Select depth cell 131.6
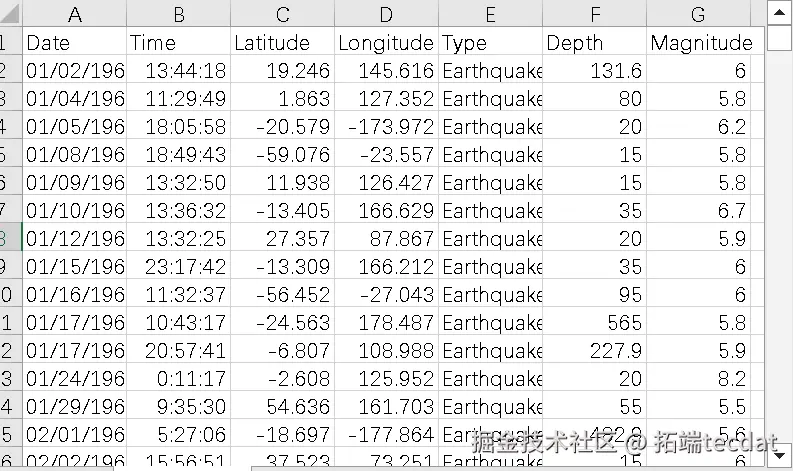The image size is (793, 471). point(595,69)
